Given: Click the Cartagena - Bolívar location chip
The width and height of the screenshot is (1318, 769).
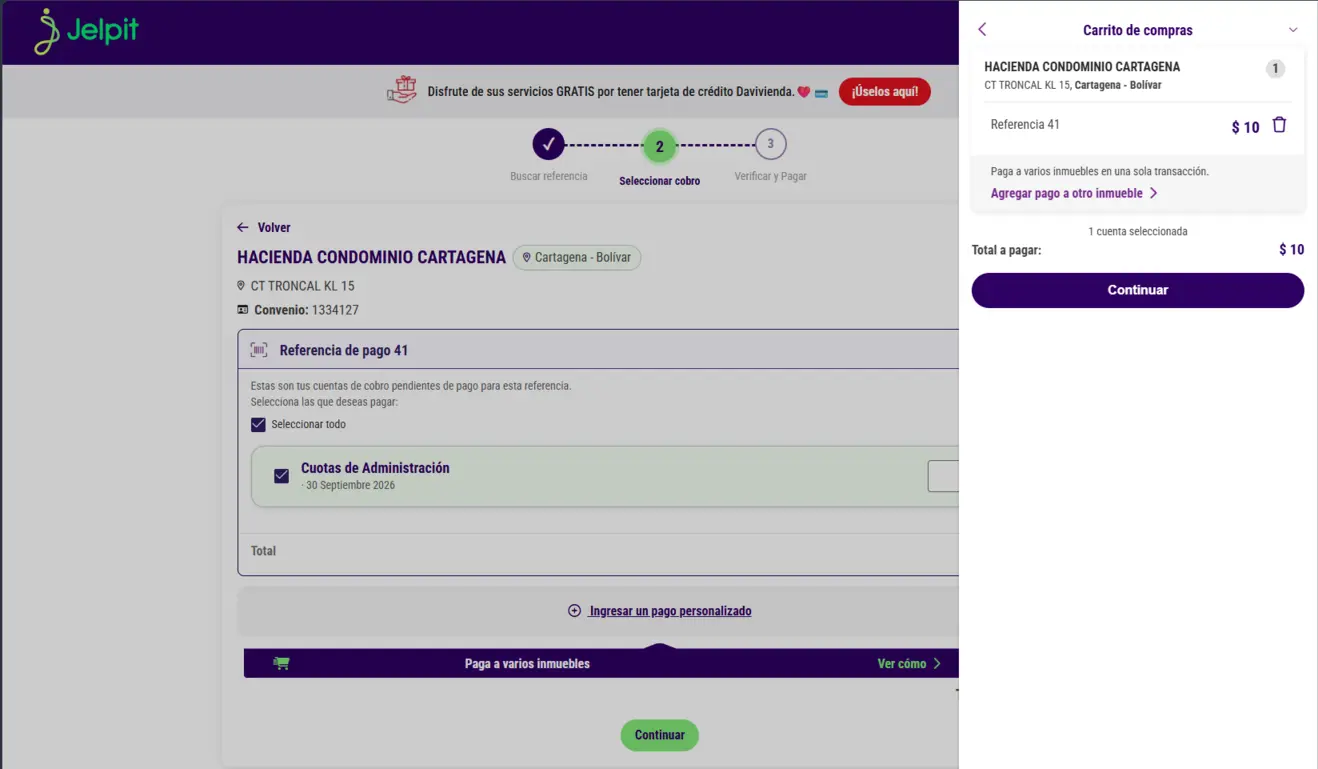Looking at the screenshot, I should pyautogui.click(x=577, y=257).
